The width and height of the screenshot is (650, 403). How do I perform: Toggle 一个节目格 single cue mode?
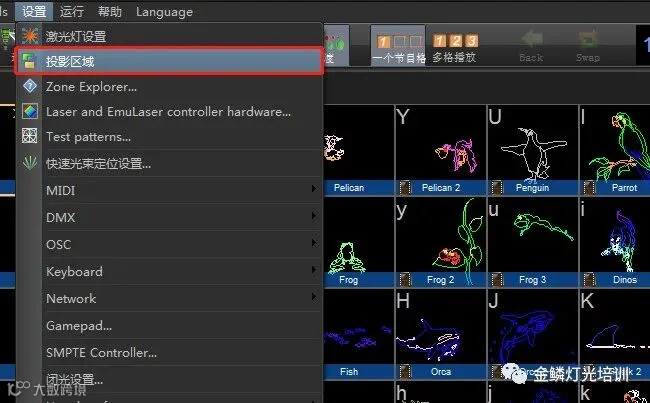point(398,45)
